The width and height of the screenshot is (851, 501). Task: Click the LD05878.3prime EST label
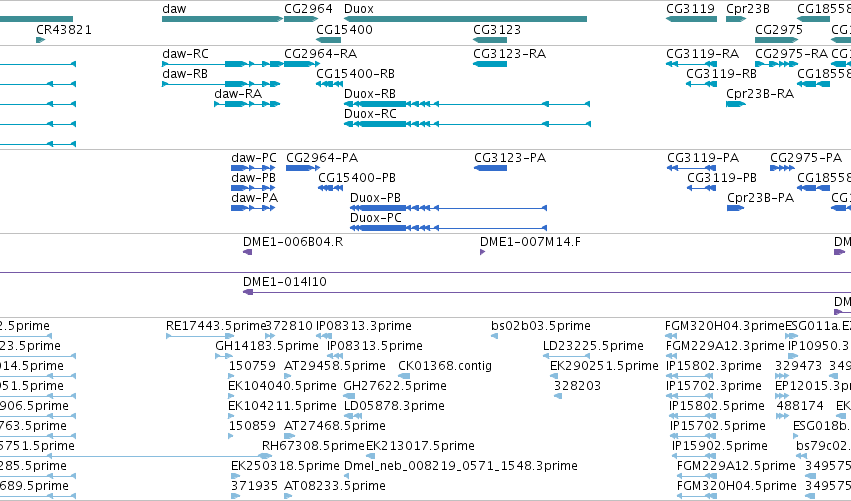395,407
